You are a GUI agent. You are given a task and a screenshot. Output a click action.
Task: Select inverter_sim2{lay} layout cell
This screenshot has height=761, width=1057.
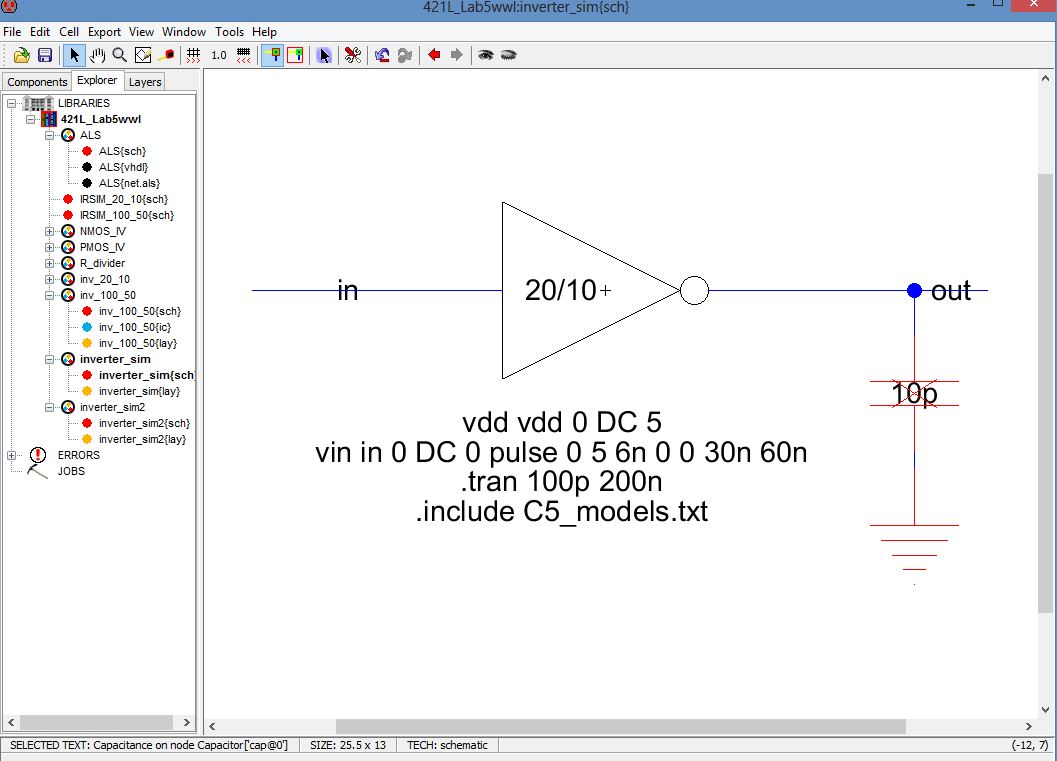(x=142, y=439)
